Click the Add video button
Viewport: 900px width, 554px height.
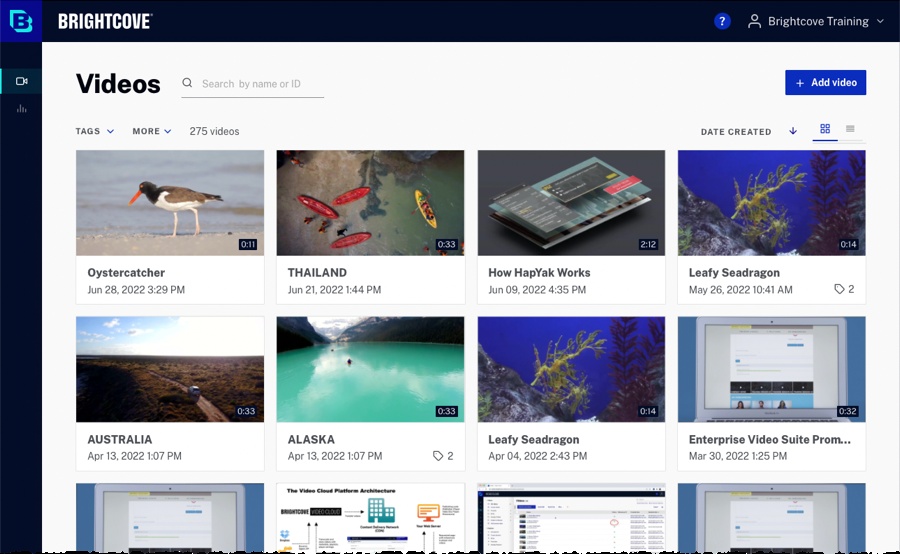[825, 83]
